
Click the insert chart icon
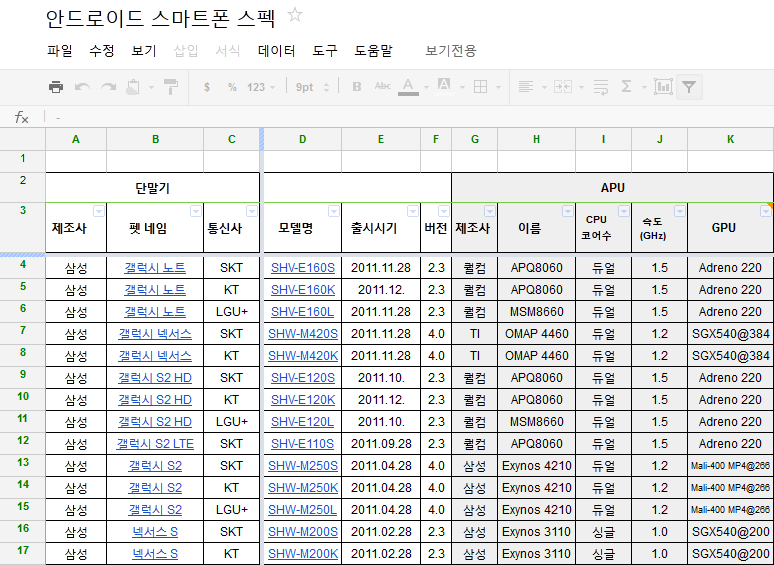coord(662,87)
